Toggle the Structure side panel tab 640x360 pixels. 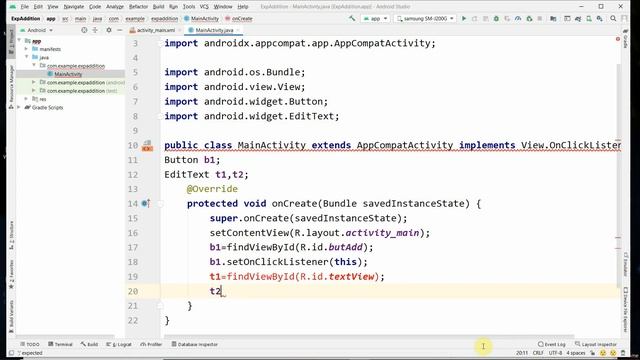11,235
